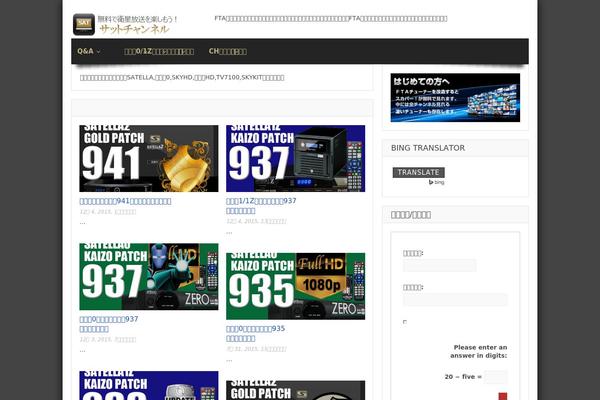This screenshot has width=600, height=400.
Task: Click the TRANSLATE button
Action: (419, 172)
